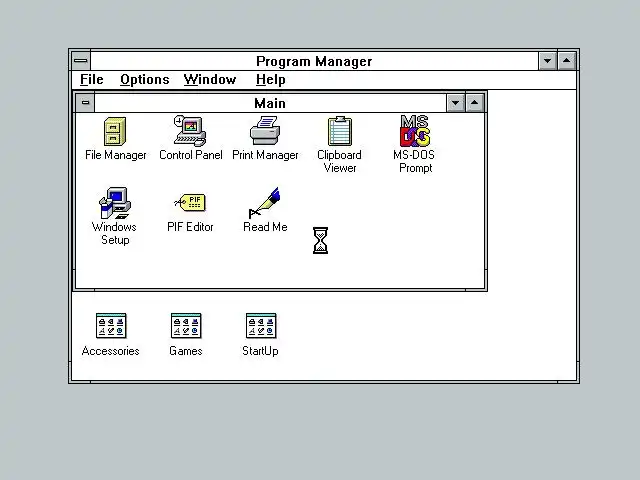Open the Help menu
This screenshot has height=480, width=640.
coord(271,80)
